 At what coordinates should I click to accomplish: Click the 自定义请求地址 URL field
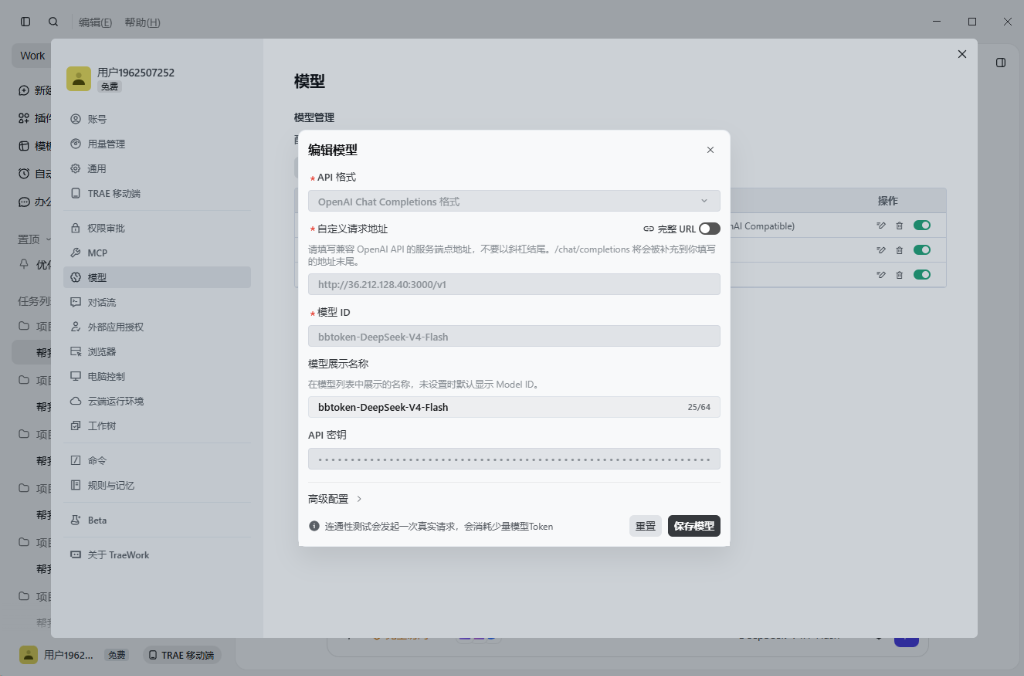pyautogui.click(x=514, y=284)
